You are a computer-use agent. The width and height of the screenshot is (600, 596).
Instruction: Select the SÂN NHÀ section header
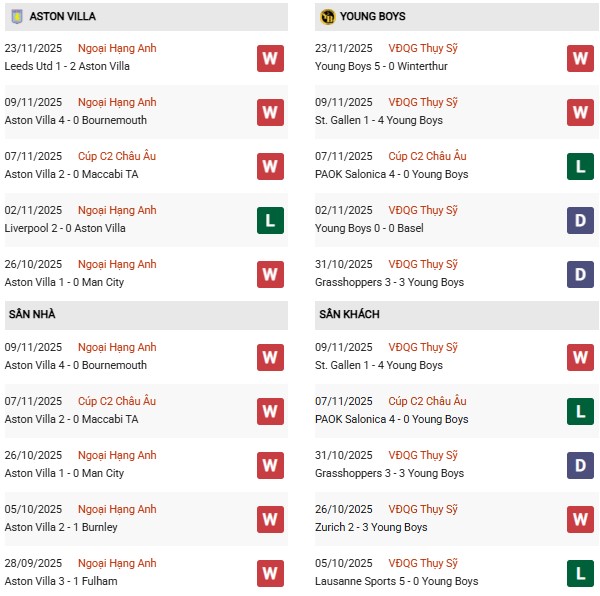(x=33, y=315)
